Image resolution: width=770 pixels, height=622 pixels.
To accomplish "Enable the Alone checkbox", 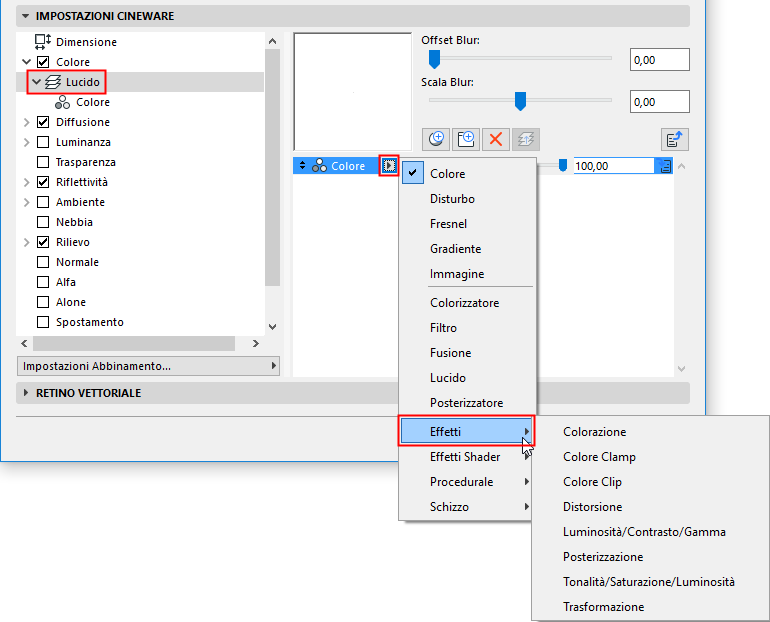I will [x=43, y=302].
